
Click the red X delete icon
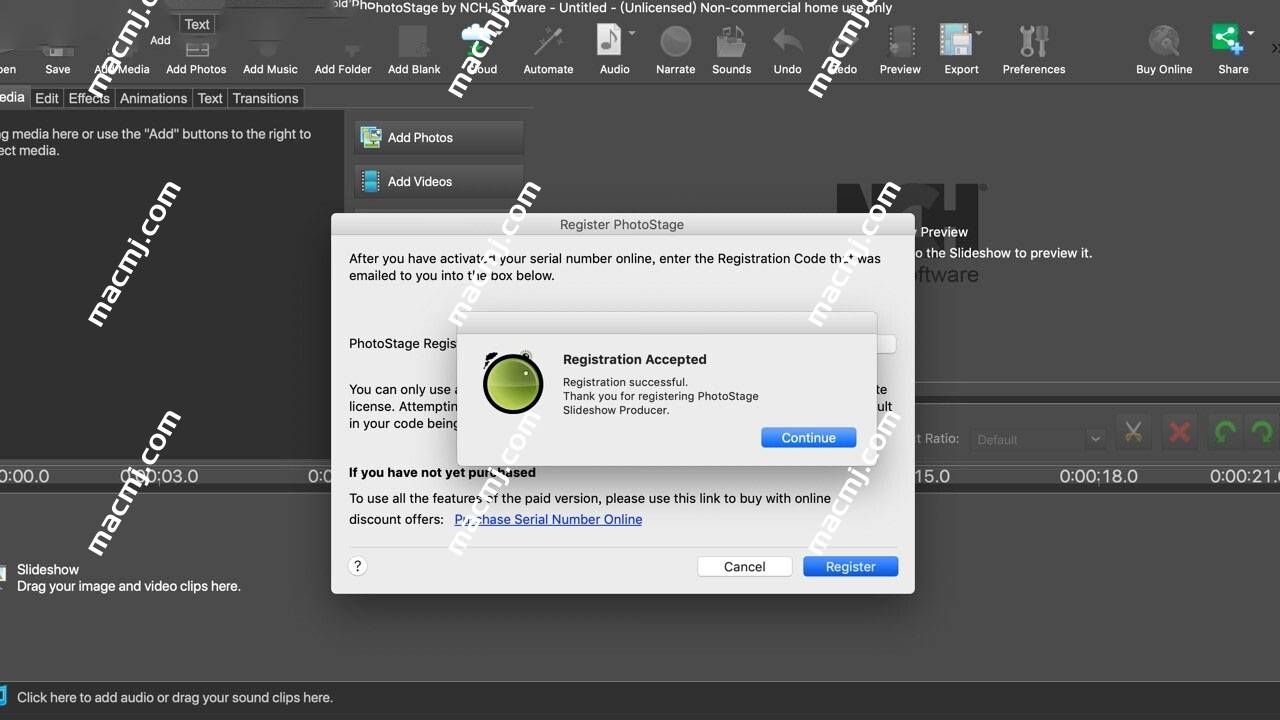click(1180, 432)
